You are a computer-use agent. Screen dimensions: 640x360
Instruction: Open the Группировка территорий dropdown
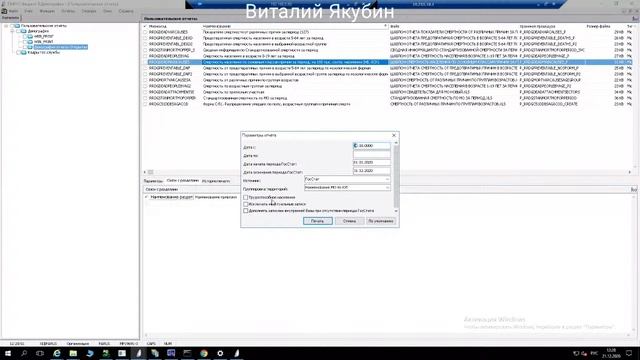(x=347, y=187)
